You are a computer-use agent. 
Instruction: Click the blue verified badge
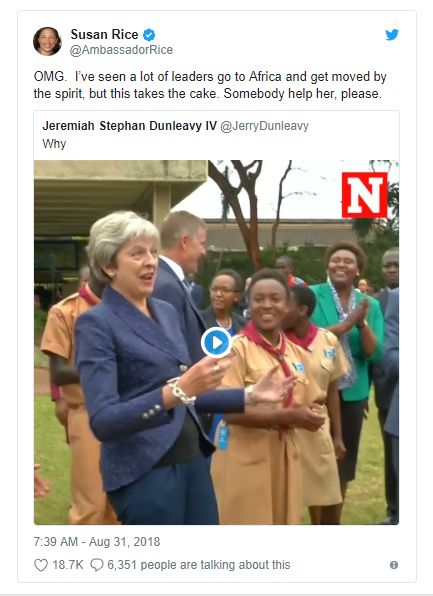pyautogui.click(x=149, y=35)
